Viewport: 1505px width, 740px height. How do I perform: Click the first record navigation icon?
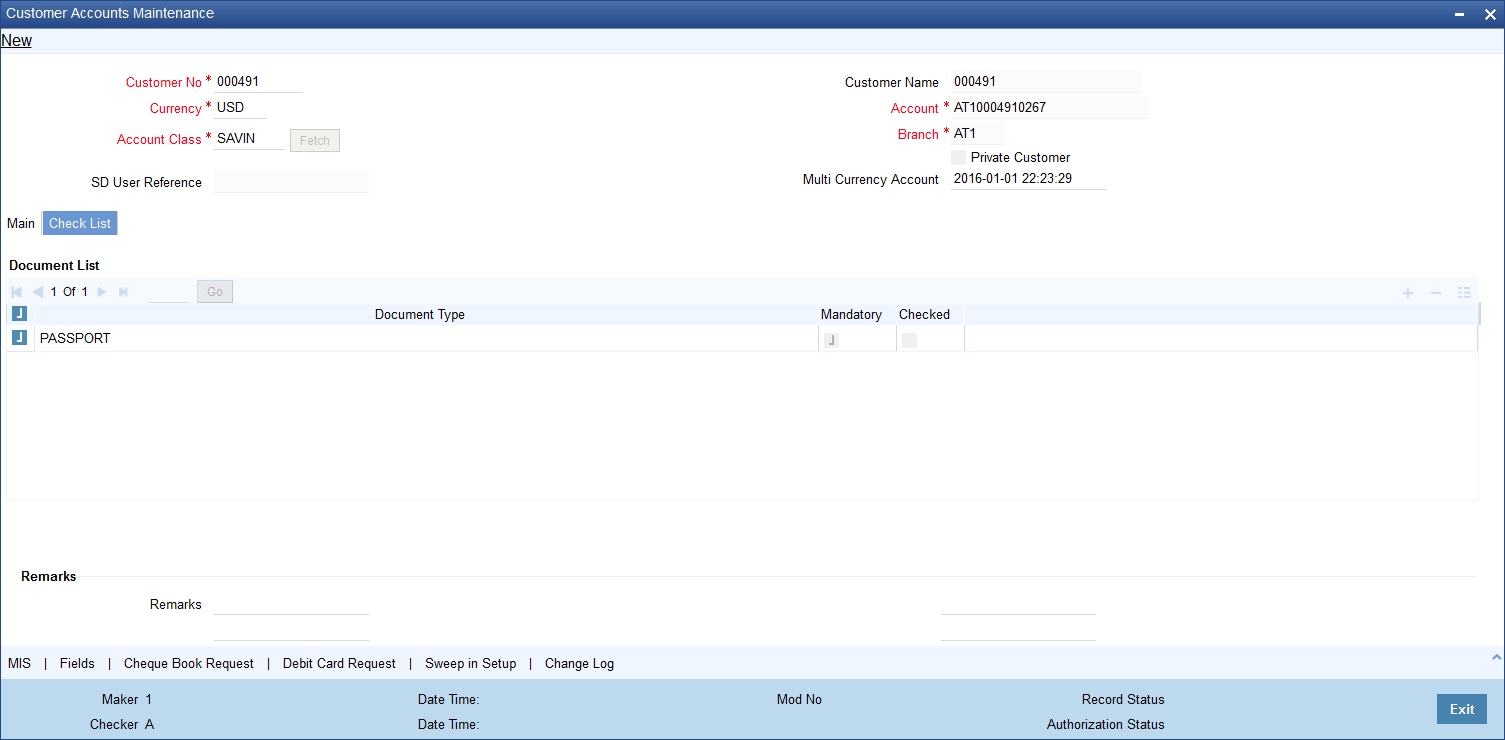coord(16,291)
